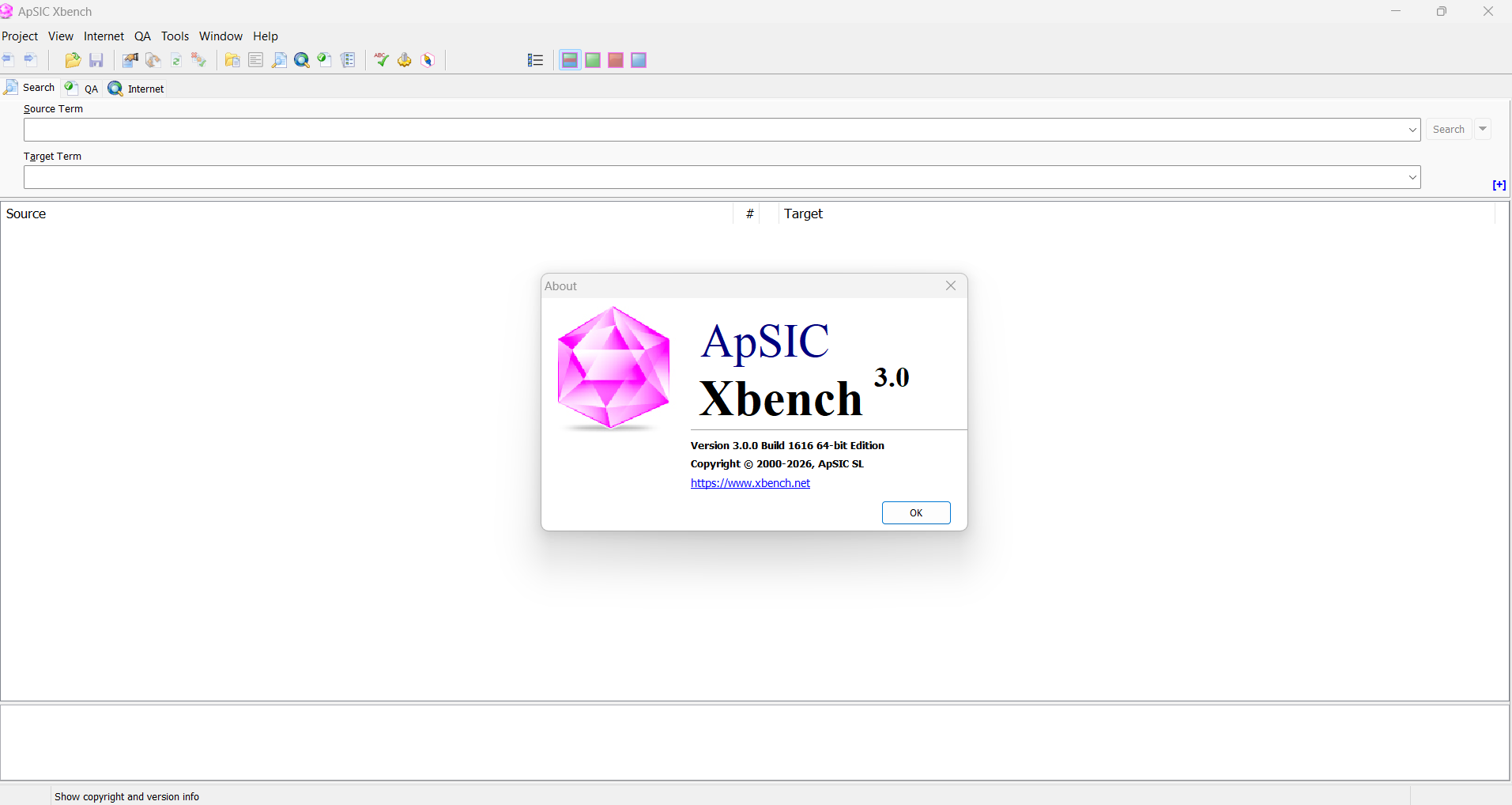Toggle the green pane layout button

593,60
